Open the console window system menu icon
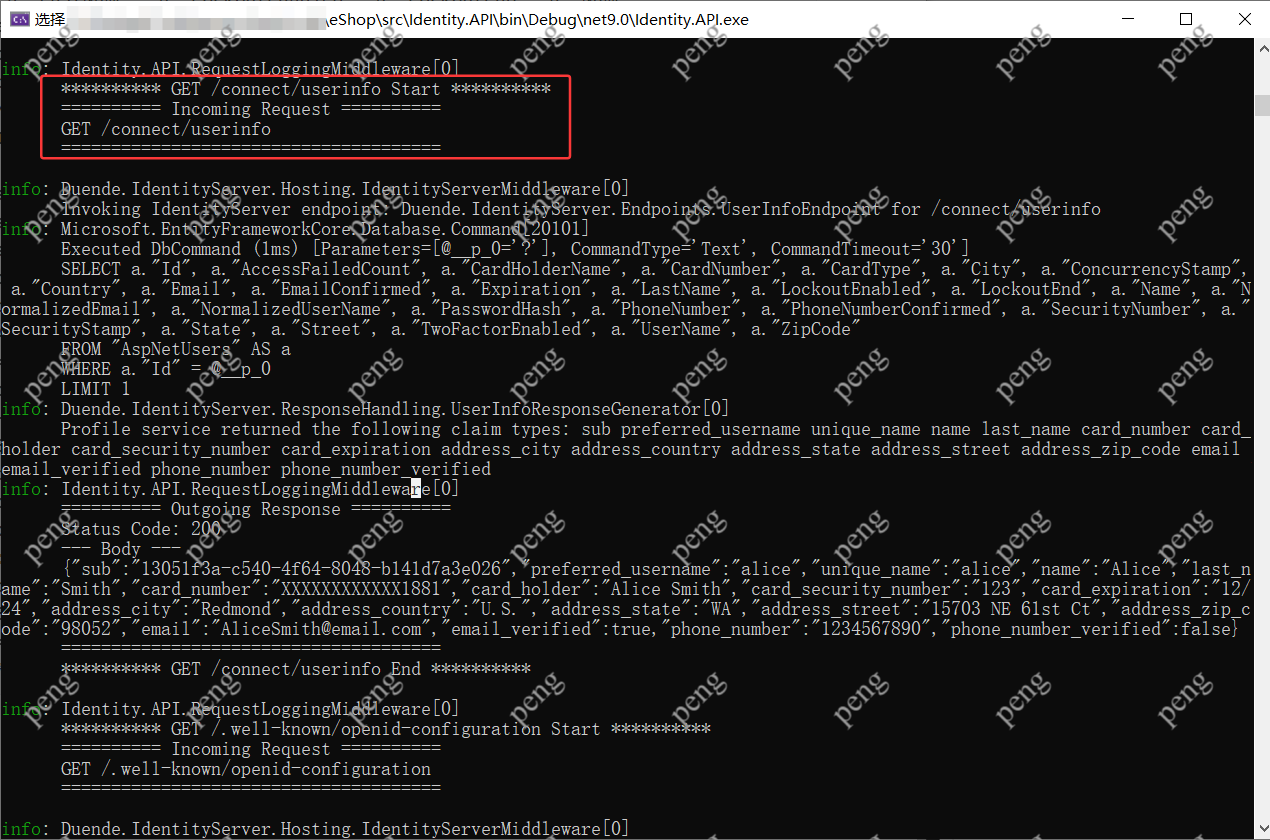The width and height of the screenshot is (1270, 840). [x=17, y=19]
